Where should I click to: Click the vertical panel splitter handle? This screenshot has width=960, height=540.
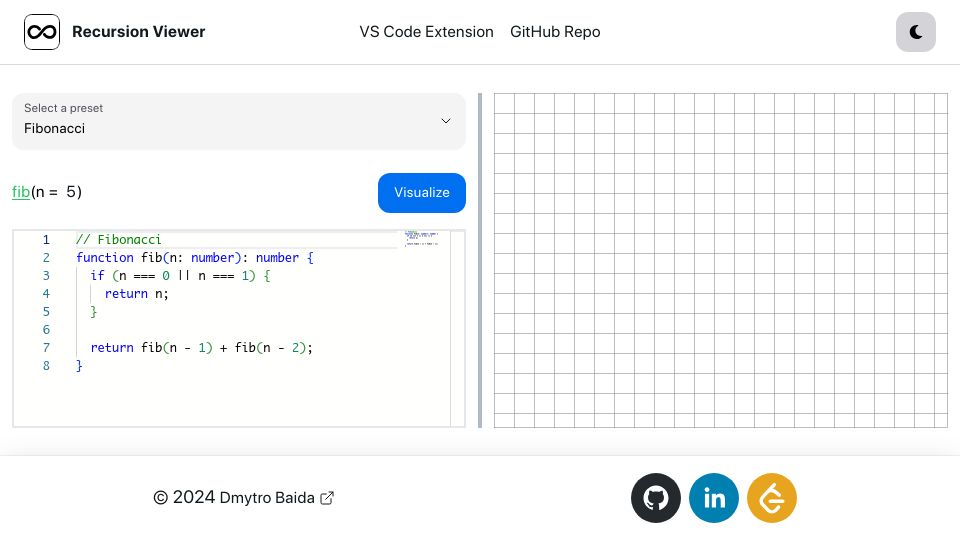pos(480,260)
